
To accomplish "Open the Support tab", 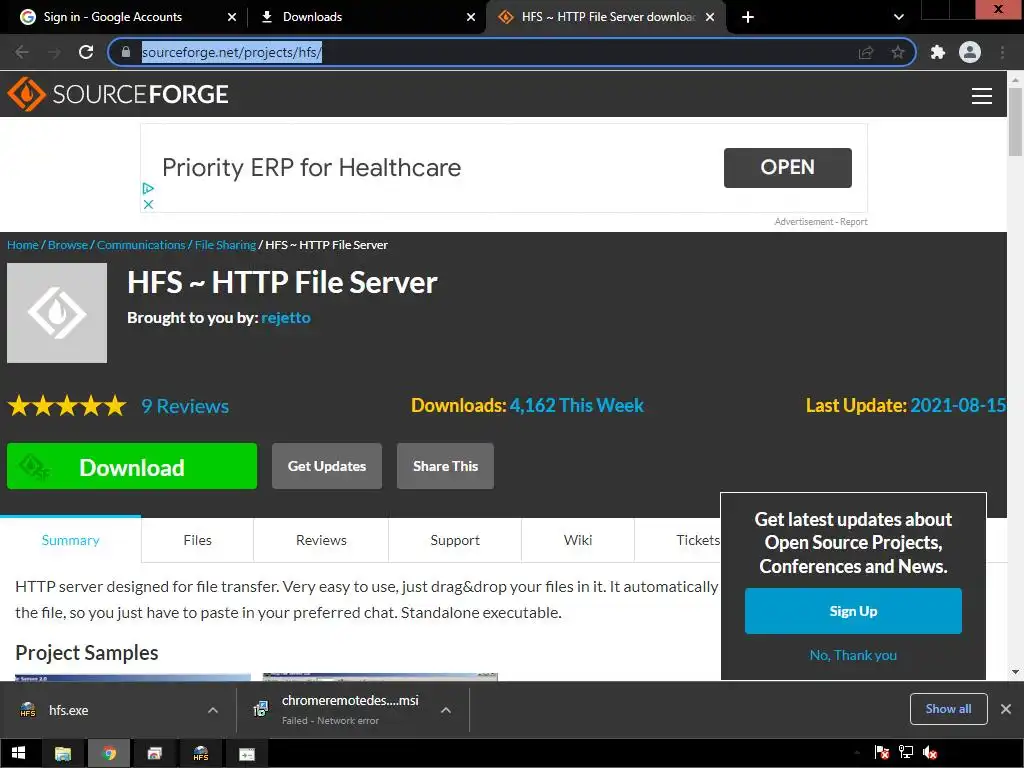I will pos(455,540).
